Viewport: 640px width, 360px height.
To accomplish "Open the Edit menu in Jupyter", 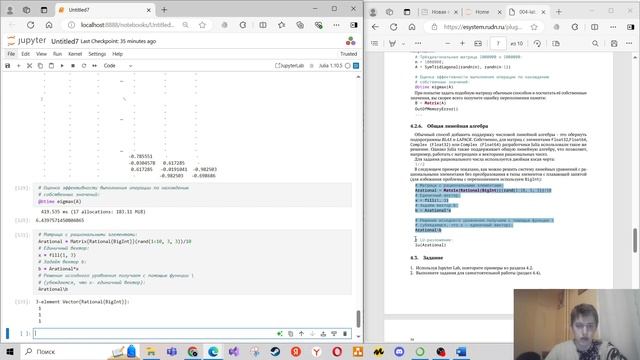I will (x=25, y=54).
